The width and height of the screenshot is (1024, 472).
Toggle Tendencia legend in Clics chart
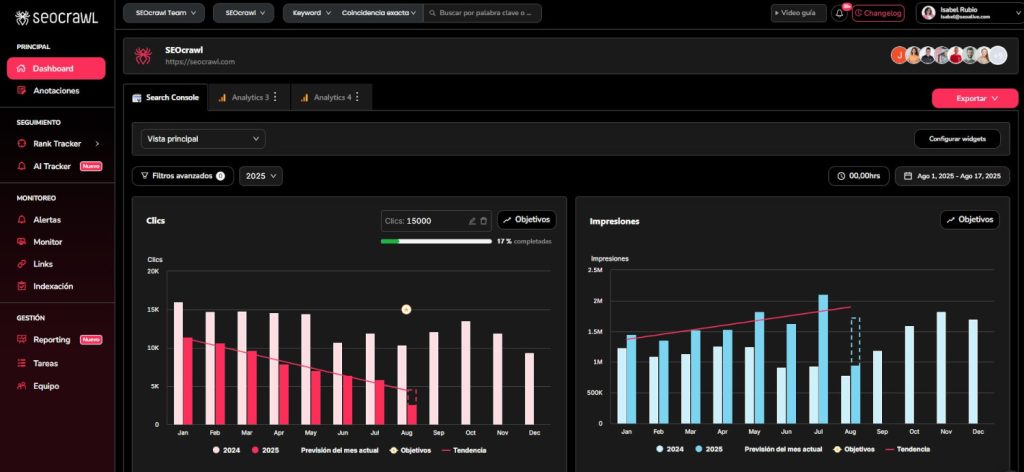pos(464,450)
